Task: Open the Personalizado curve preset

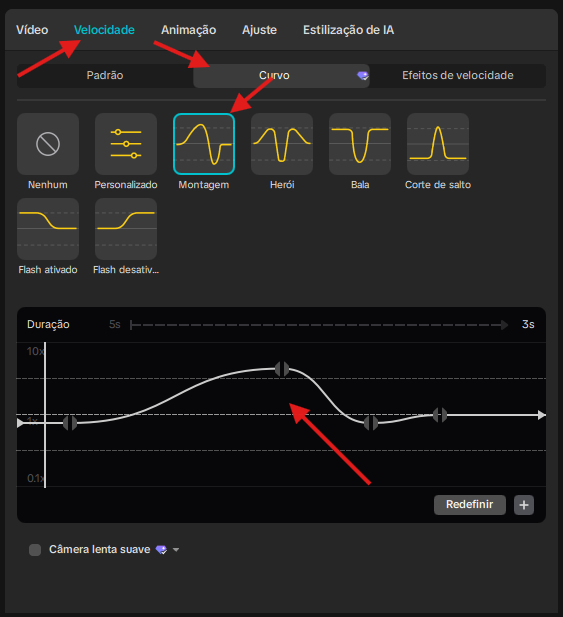Action: coord(126,144)
